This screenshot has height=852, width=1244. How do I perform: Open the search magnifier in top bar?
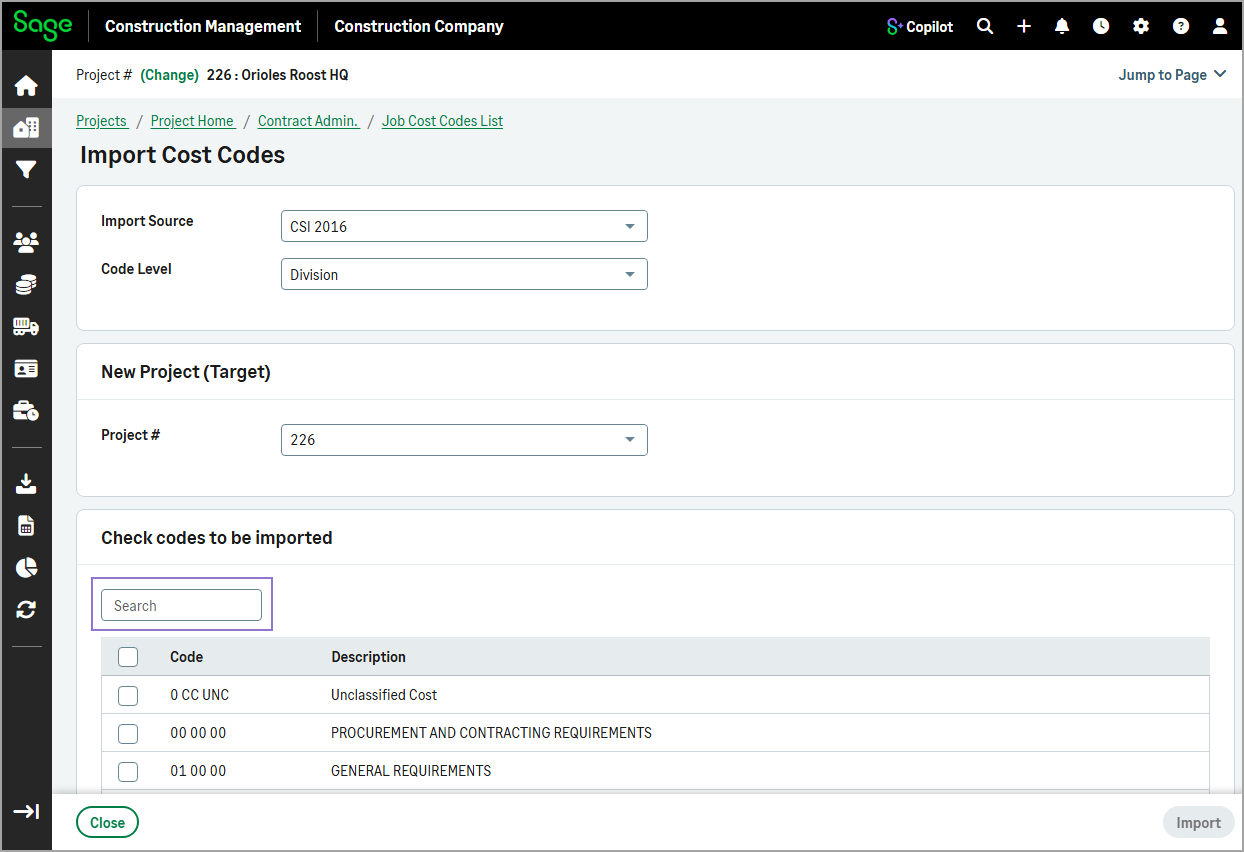tap(985, 26)
